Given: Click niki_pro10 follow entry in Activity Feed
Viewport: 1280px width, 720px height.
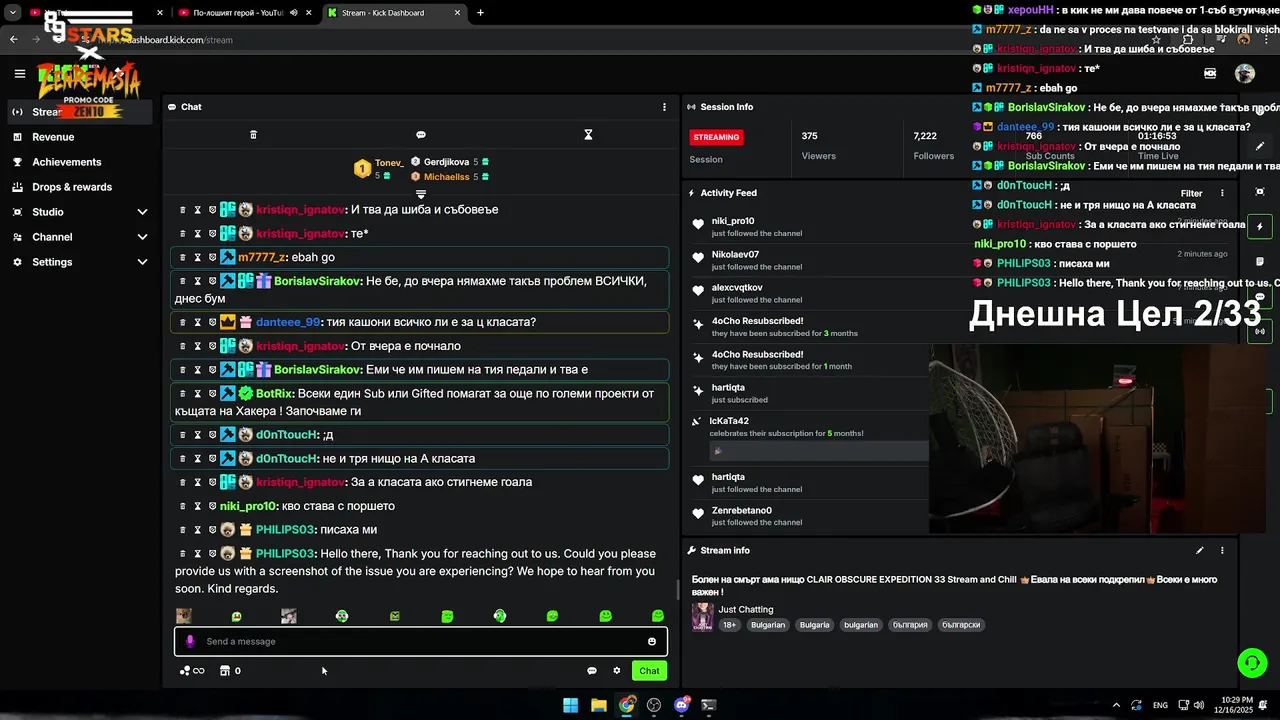Looking at the screenshot, I should click(810, 226).
